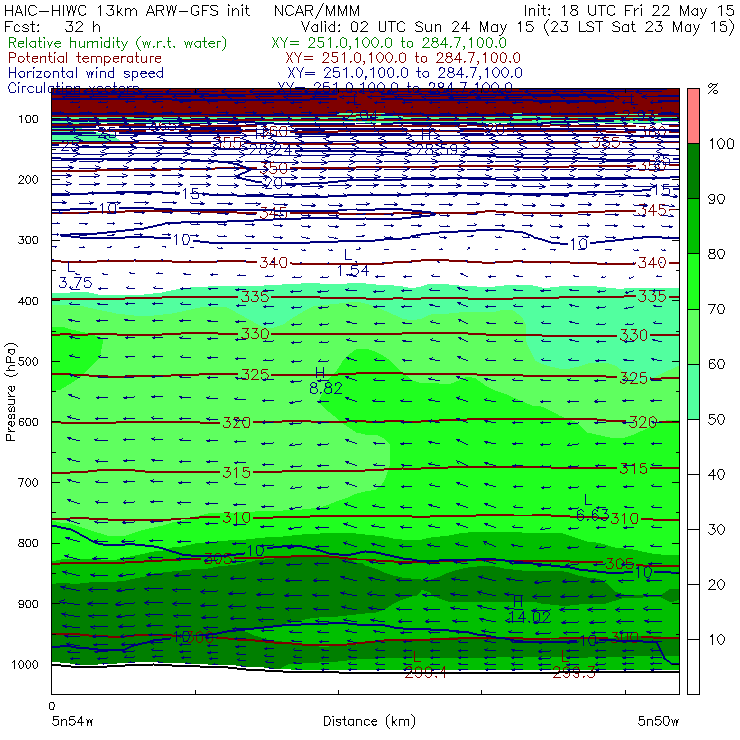This screenshot has height=740, width=740.
Task: Click the white 40–50 colorbar segment
Action: click(x=693, y=447)
